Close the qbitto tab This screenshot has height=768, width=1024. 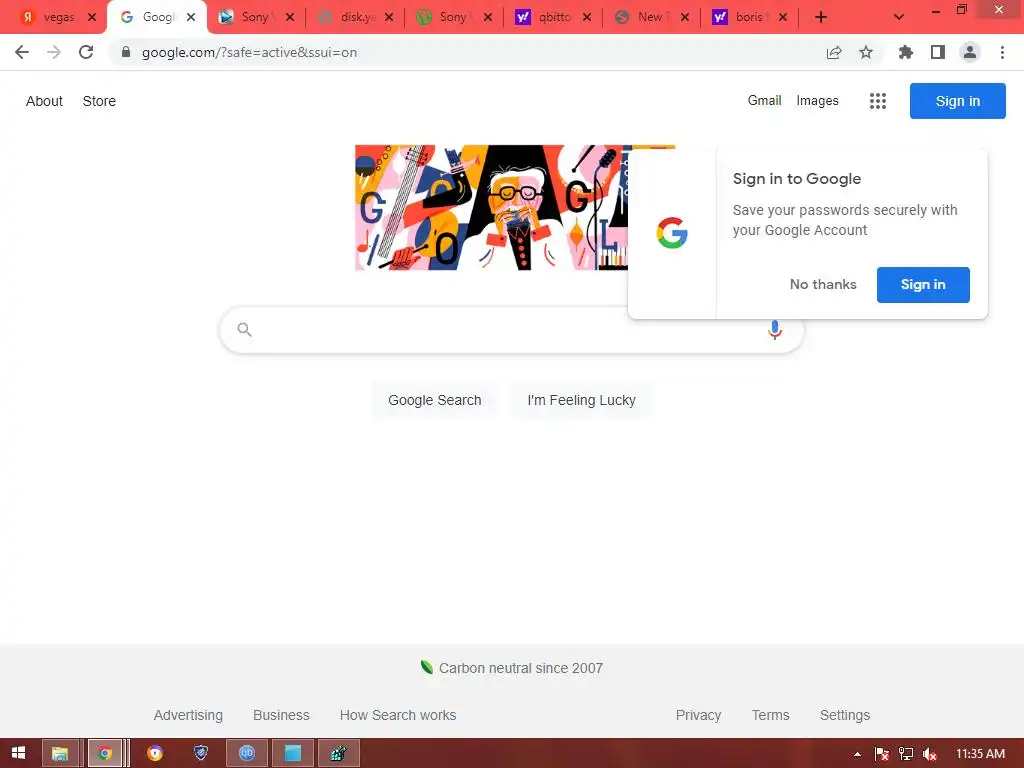pos(587,17)
